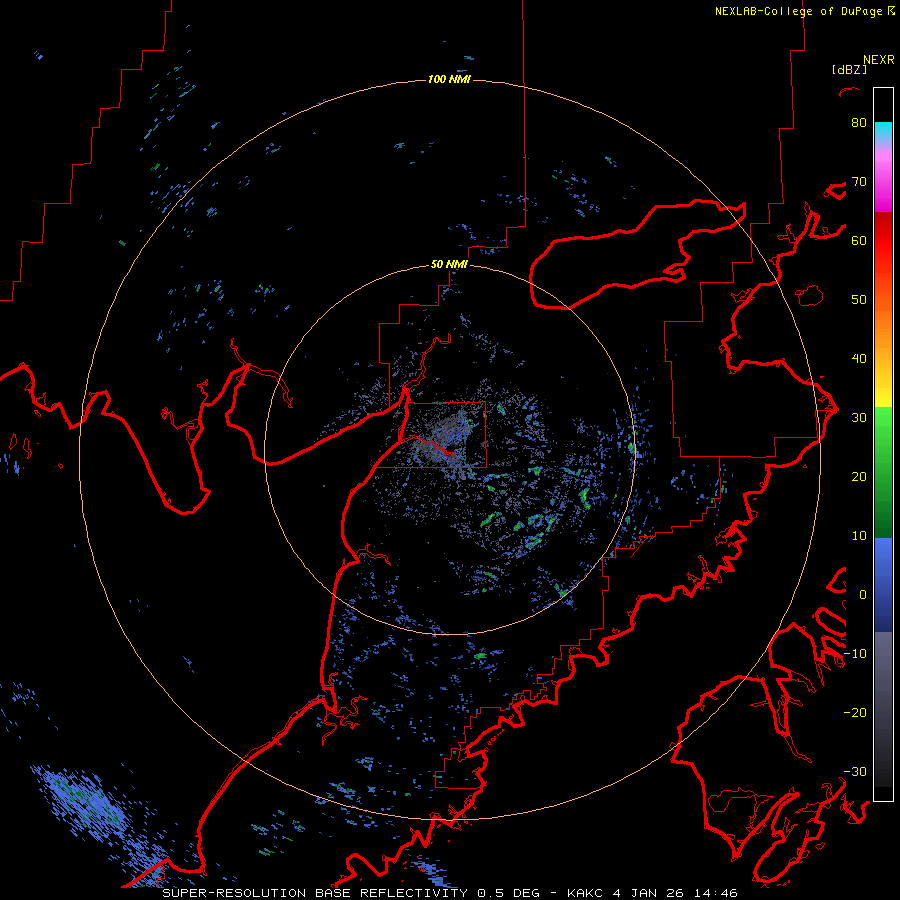Click the -30 value on the dBZ scale

click(x=855, y=771)
